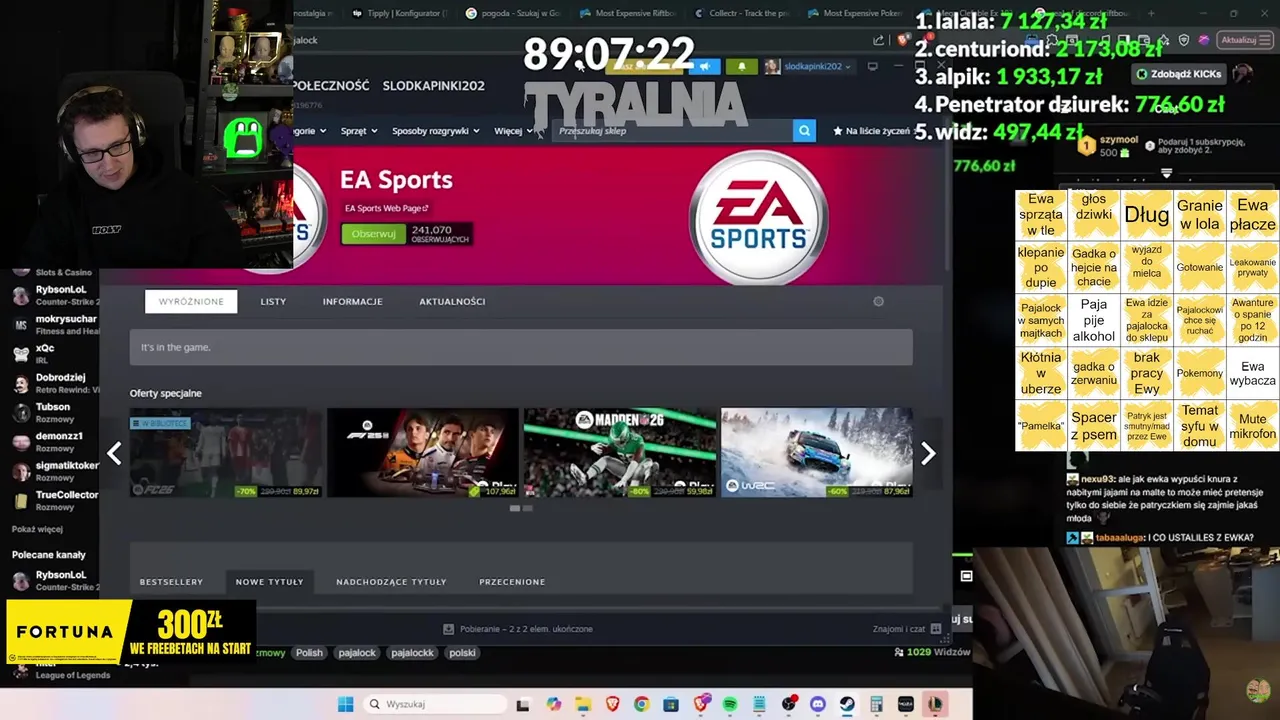
Task: Show previous special offers with left arrow
Action: [x=114, y=453]
